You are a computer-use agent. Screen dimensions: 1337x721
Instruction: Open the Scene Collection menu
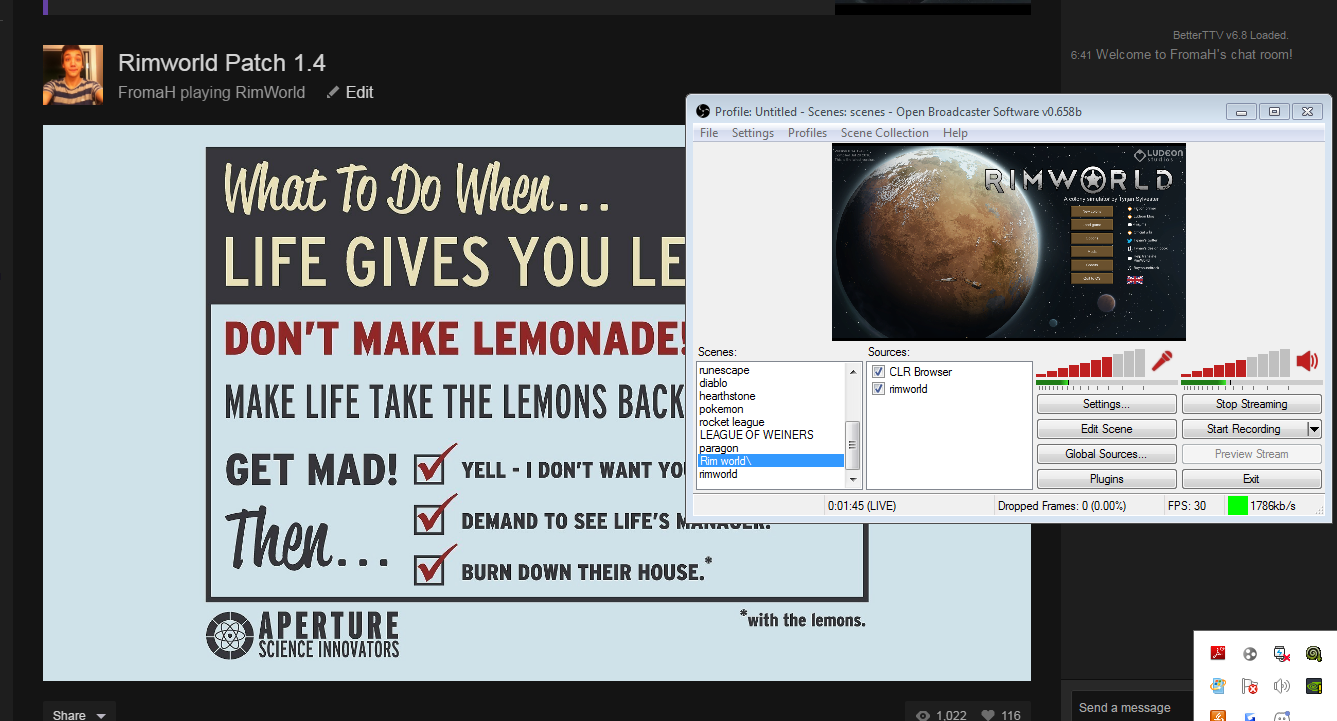tap(885, 133)
